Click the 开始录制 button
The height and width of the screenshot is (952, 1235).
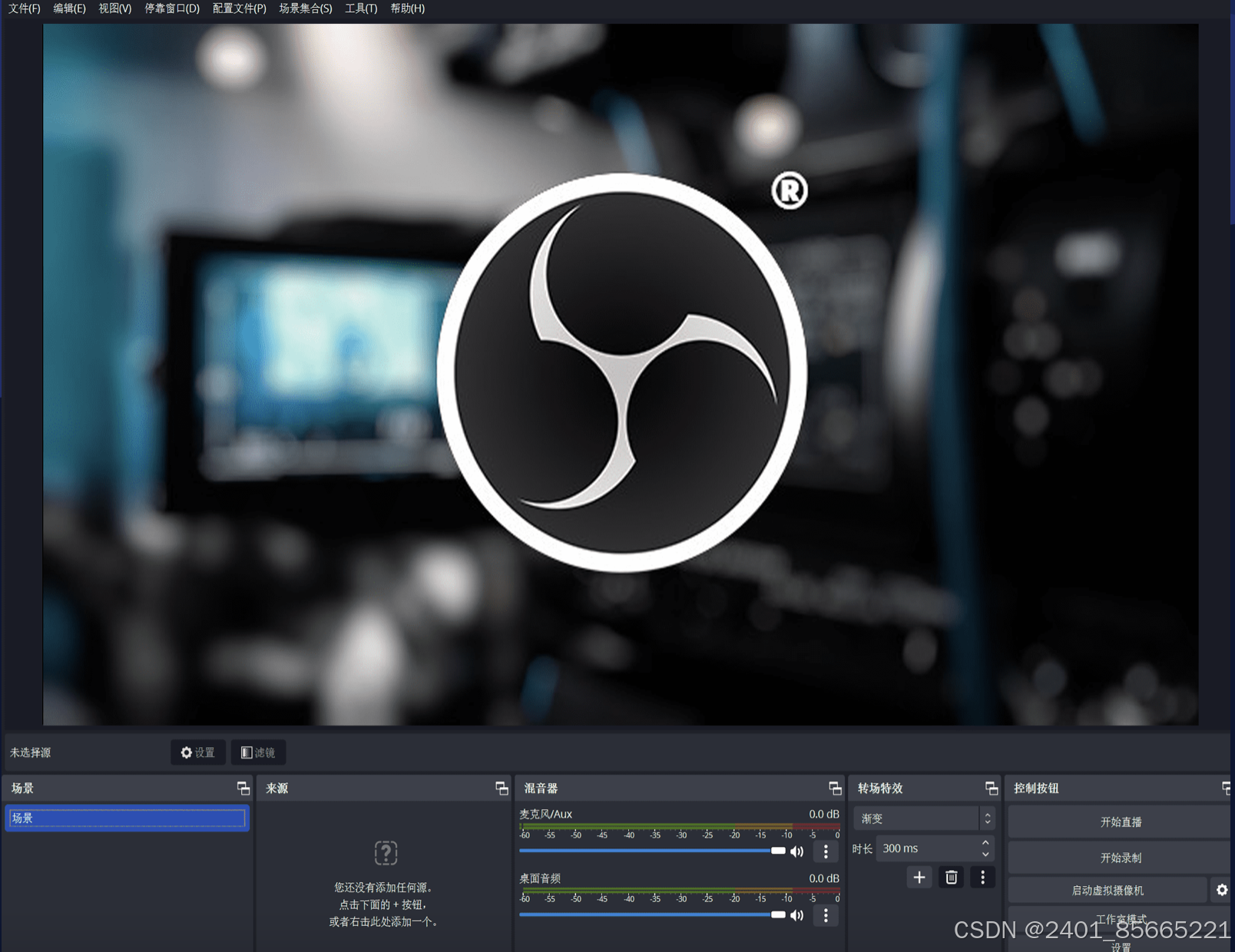click(1121, 858)
